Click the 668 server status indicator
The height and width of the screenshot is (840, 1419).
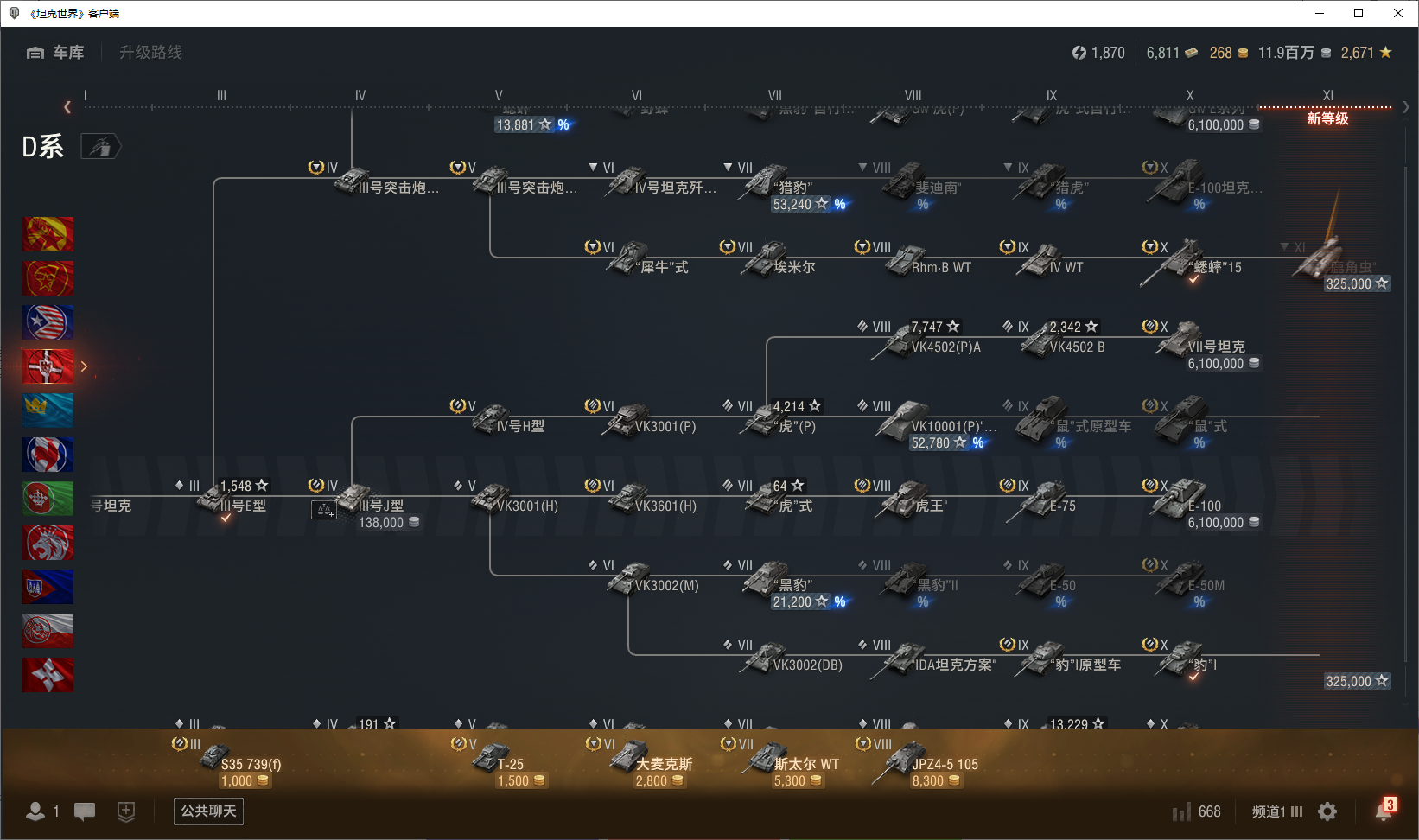(1197, 811)
